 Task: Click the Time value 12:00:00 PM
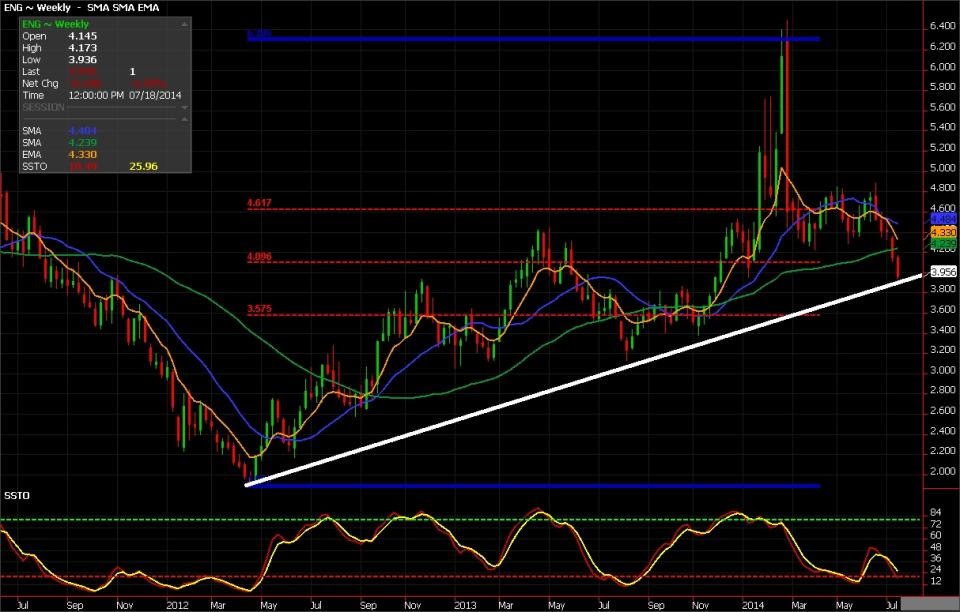[x=96, y=95]
